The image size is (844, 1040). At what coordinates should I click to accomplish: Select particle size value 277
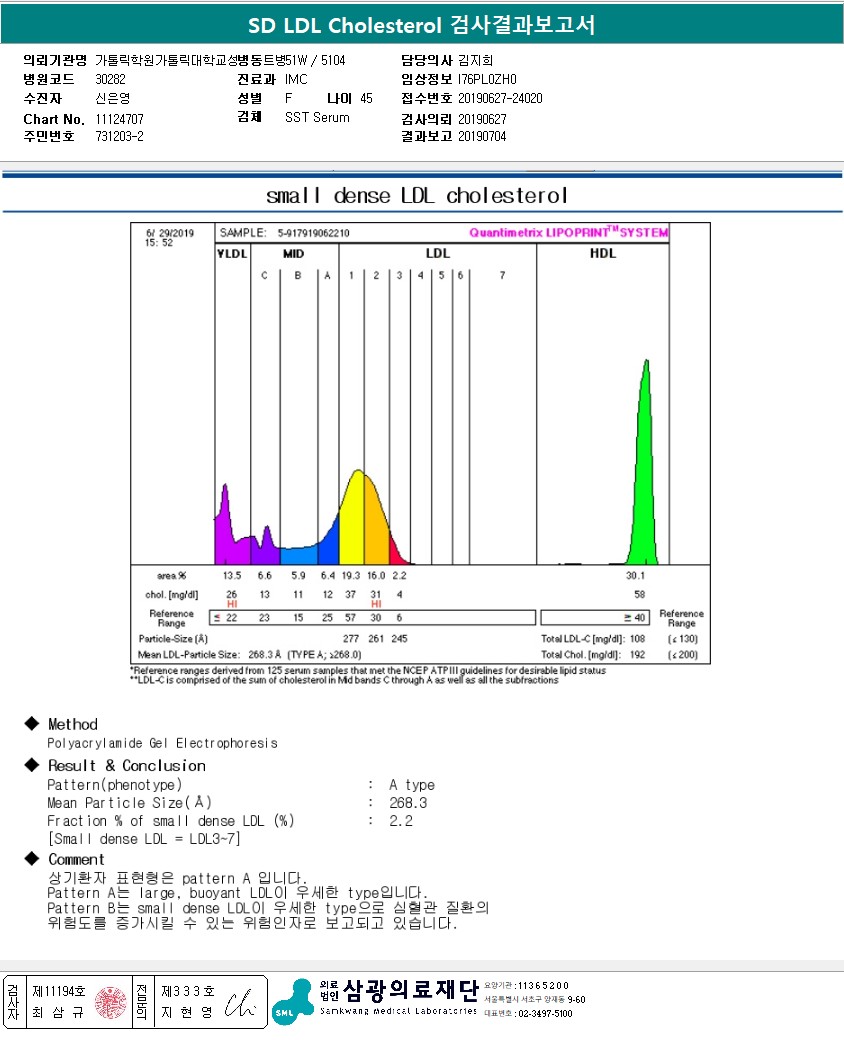(x=351, y=639)
